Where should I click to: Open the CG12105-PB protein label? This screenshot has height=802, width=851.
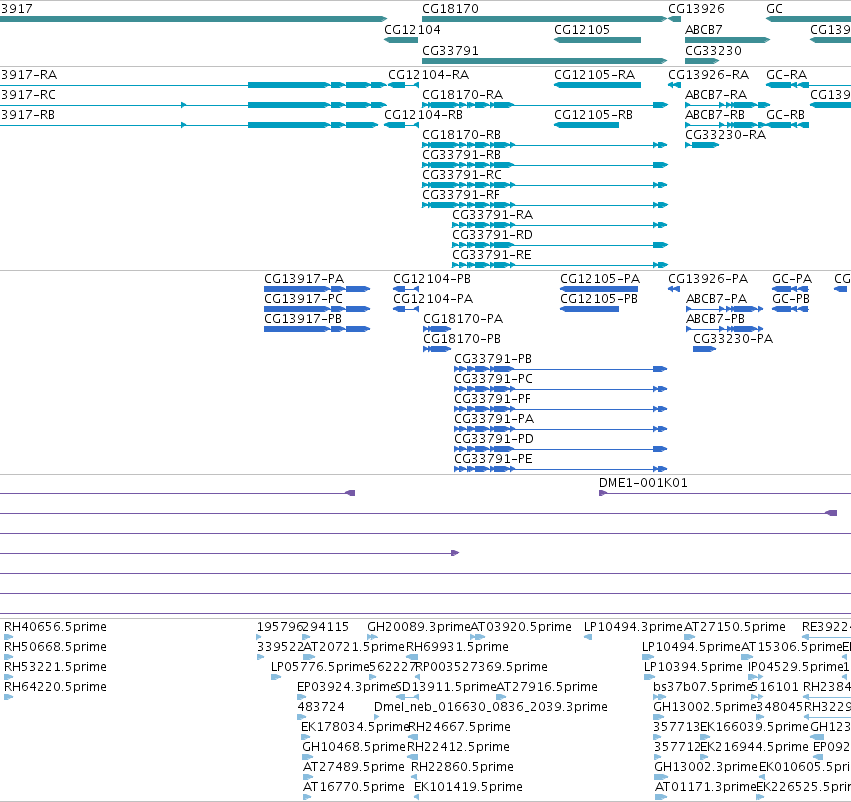(x=599, y=299)
